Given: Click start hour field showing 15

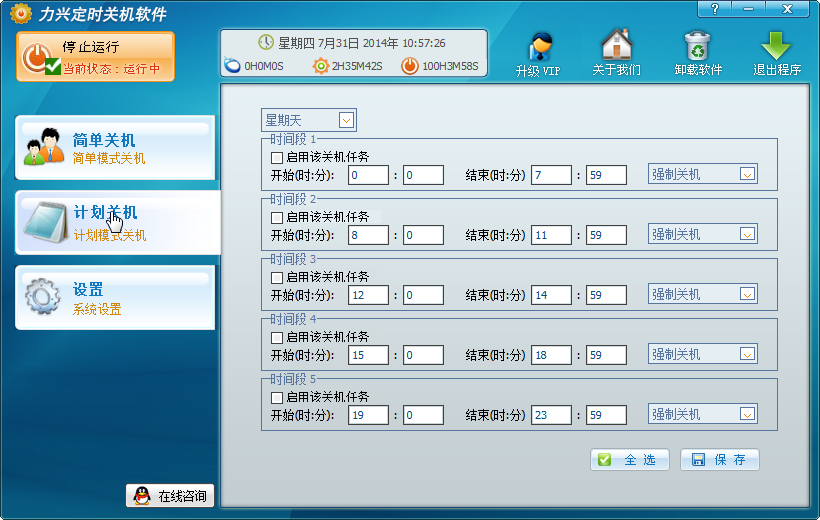Looking at the screenshot, I should (368, 355).
